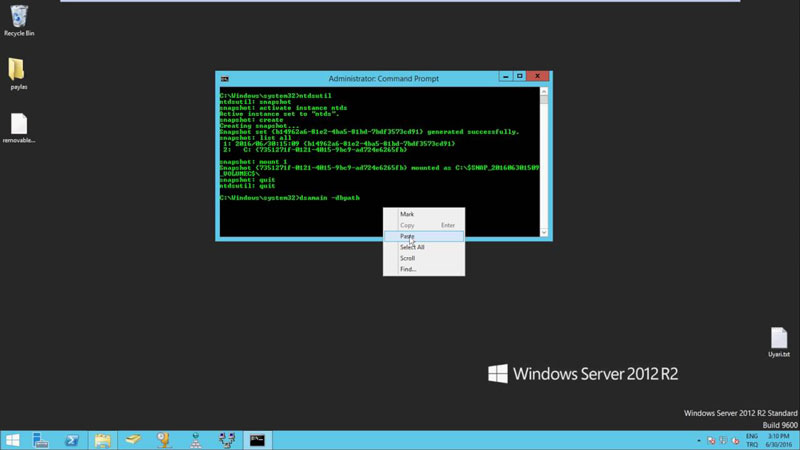800x450 pixels.
Task: Click the third tray icon with red badge
Action: coord(735,441)
